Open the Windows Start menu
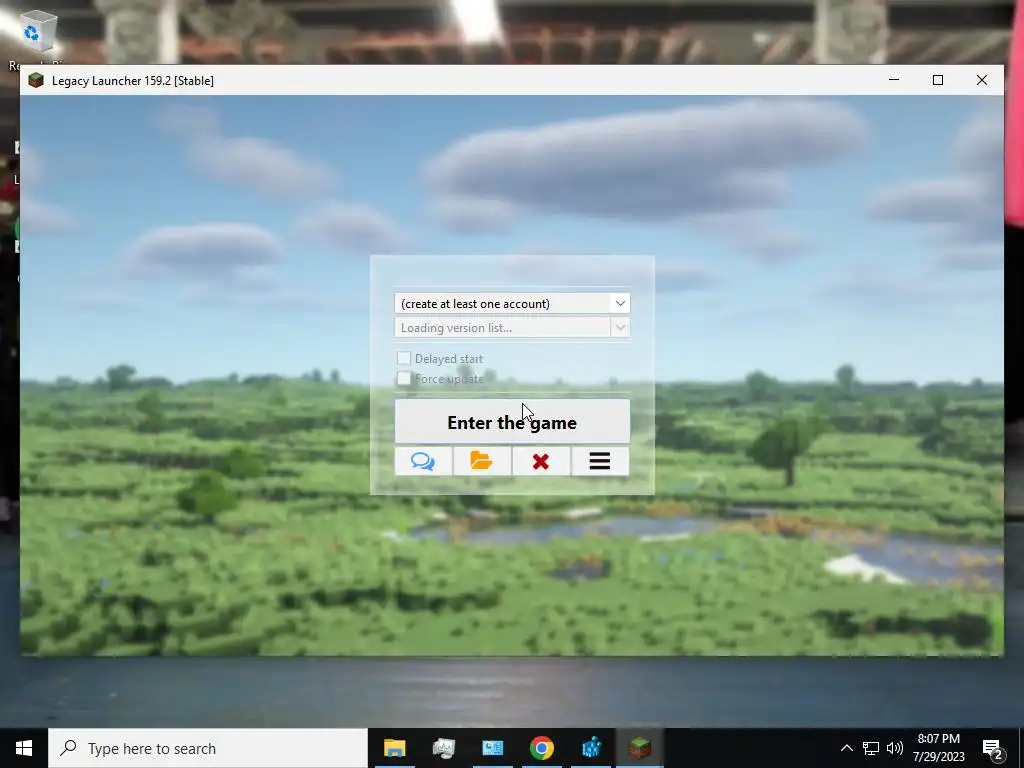Viewport: 1024px width, 768px height. click(24, 748)
